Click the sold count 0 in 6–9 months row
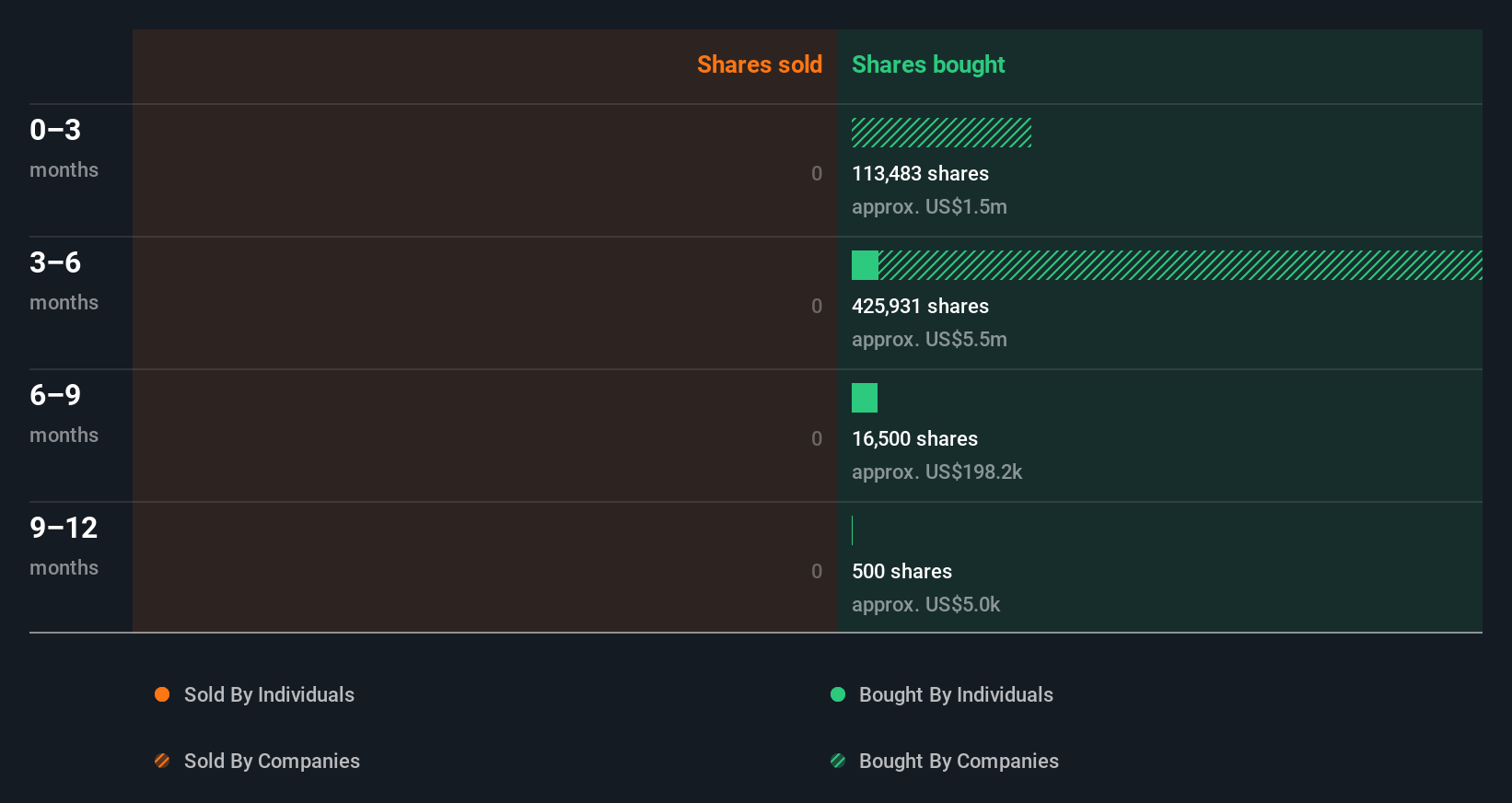This screenshot has height=803, width=1512. 817,438
